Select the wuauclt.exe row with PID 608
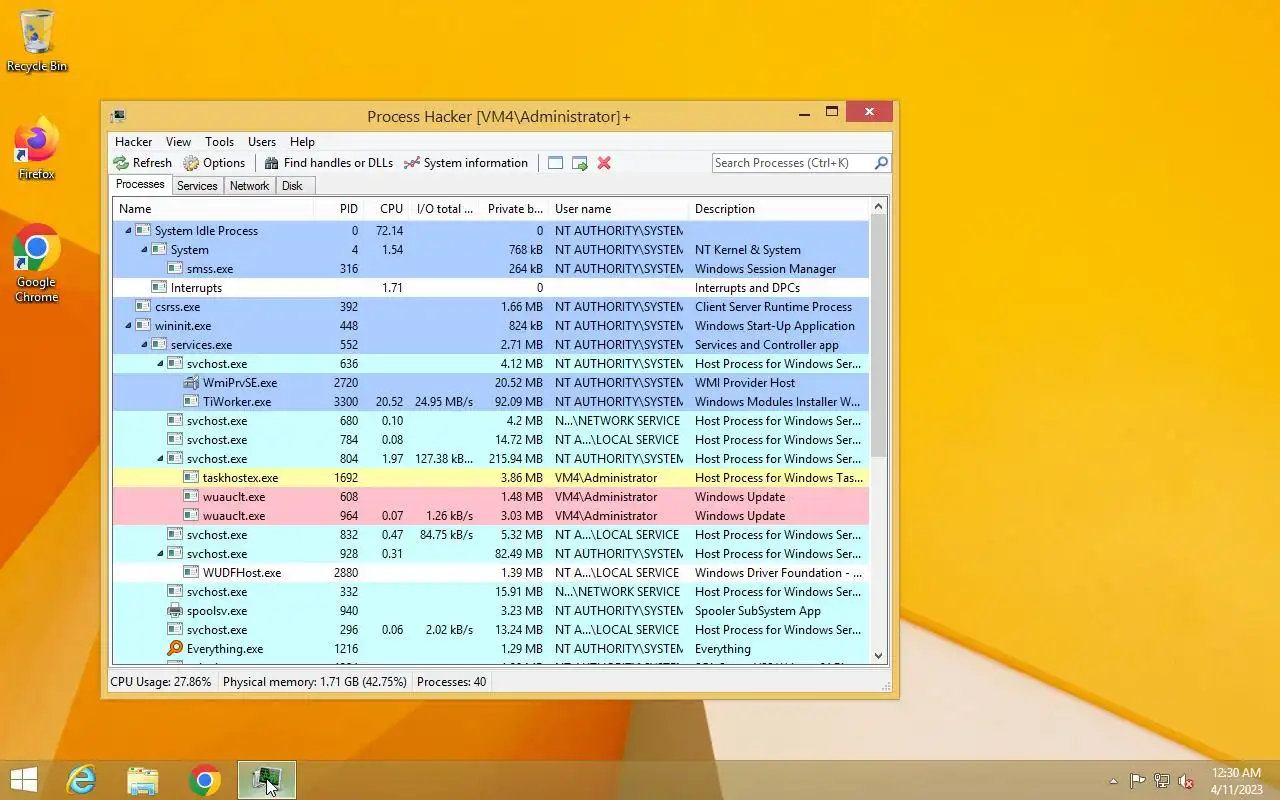This screenshot has width=1280, height=800. (491, 497)
